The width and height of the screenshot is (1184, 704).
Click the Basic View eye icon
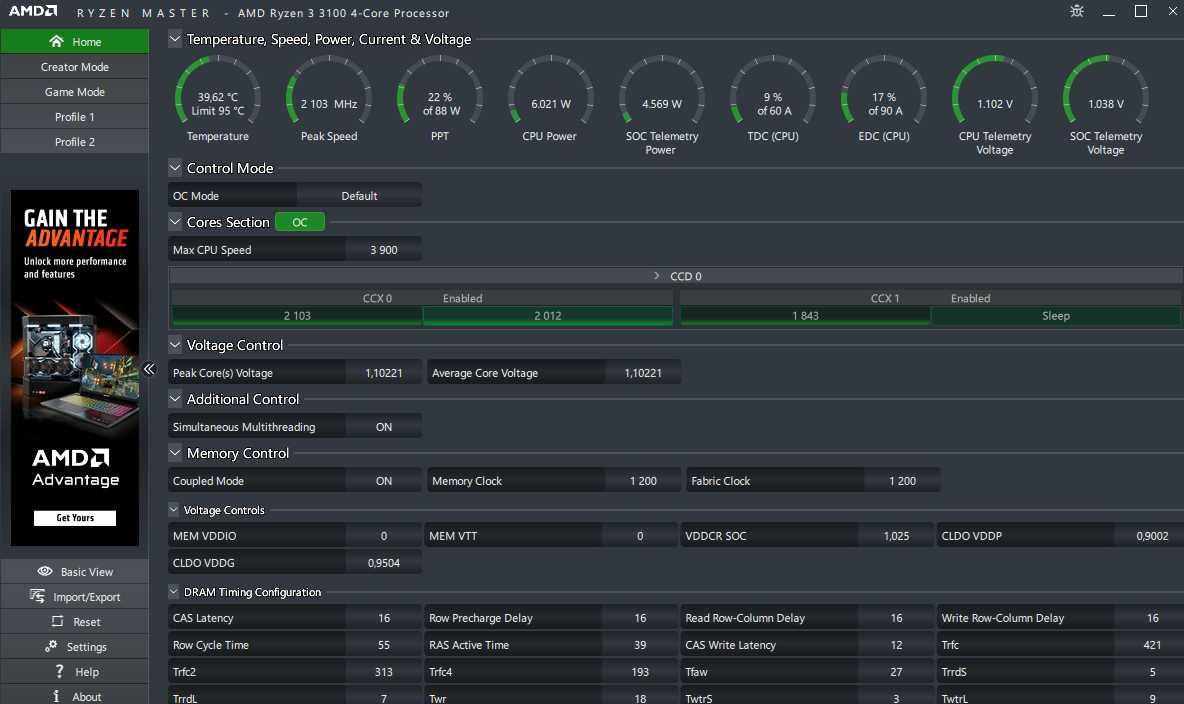tap(45, 571)
